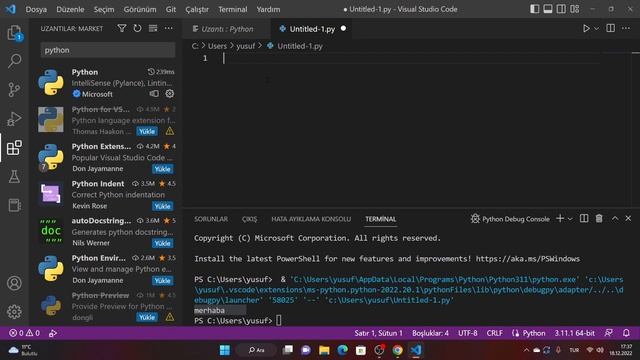
Task: Open errors and warnings status item
Action: tap(24, 333)
